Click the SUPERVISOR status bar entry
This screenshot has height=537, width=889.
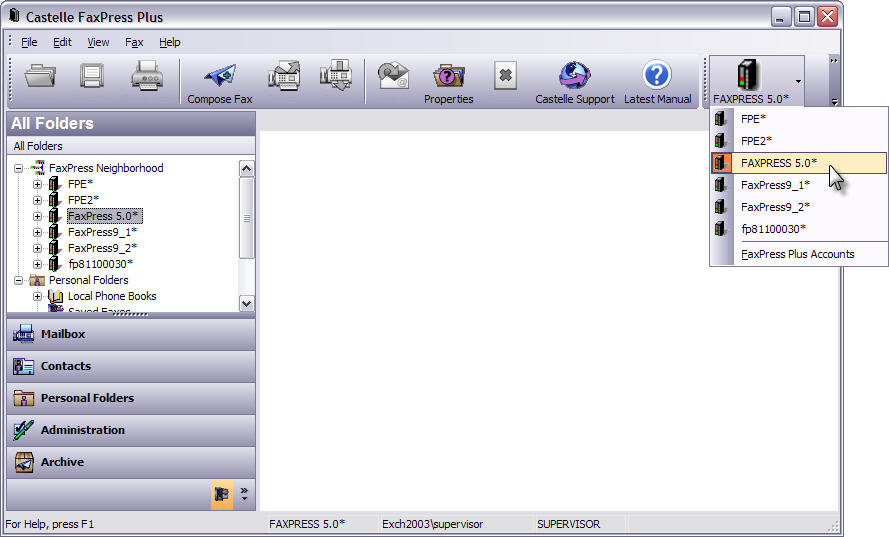(x=568, y=524)
